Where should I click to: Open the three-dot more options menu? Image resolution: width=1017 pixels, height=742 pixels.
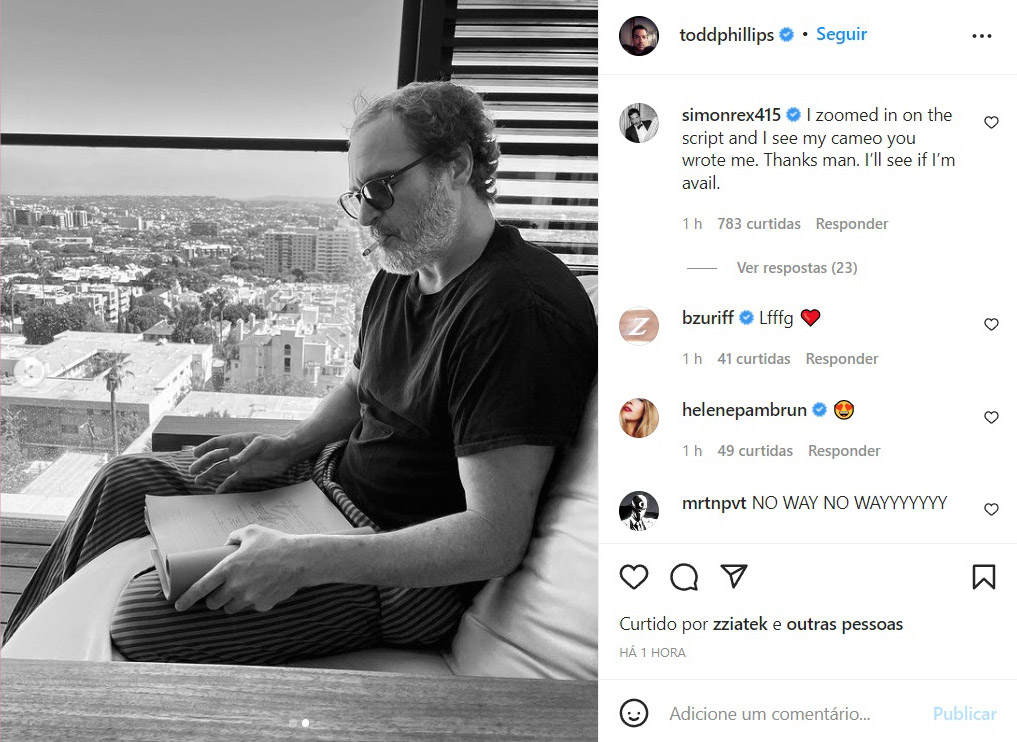coord(981,36)
